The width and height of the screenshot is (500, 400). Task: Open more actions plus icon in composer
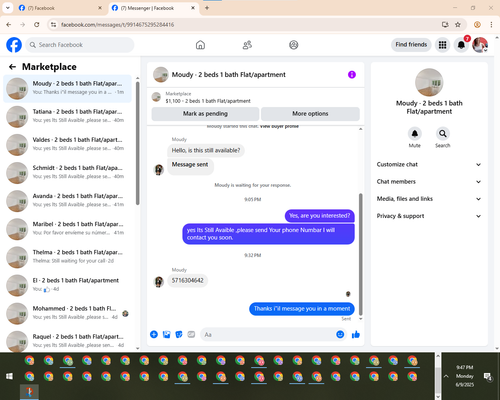pos(154,334)
